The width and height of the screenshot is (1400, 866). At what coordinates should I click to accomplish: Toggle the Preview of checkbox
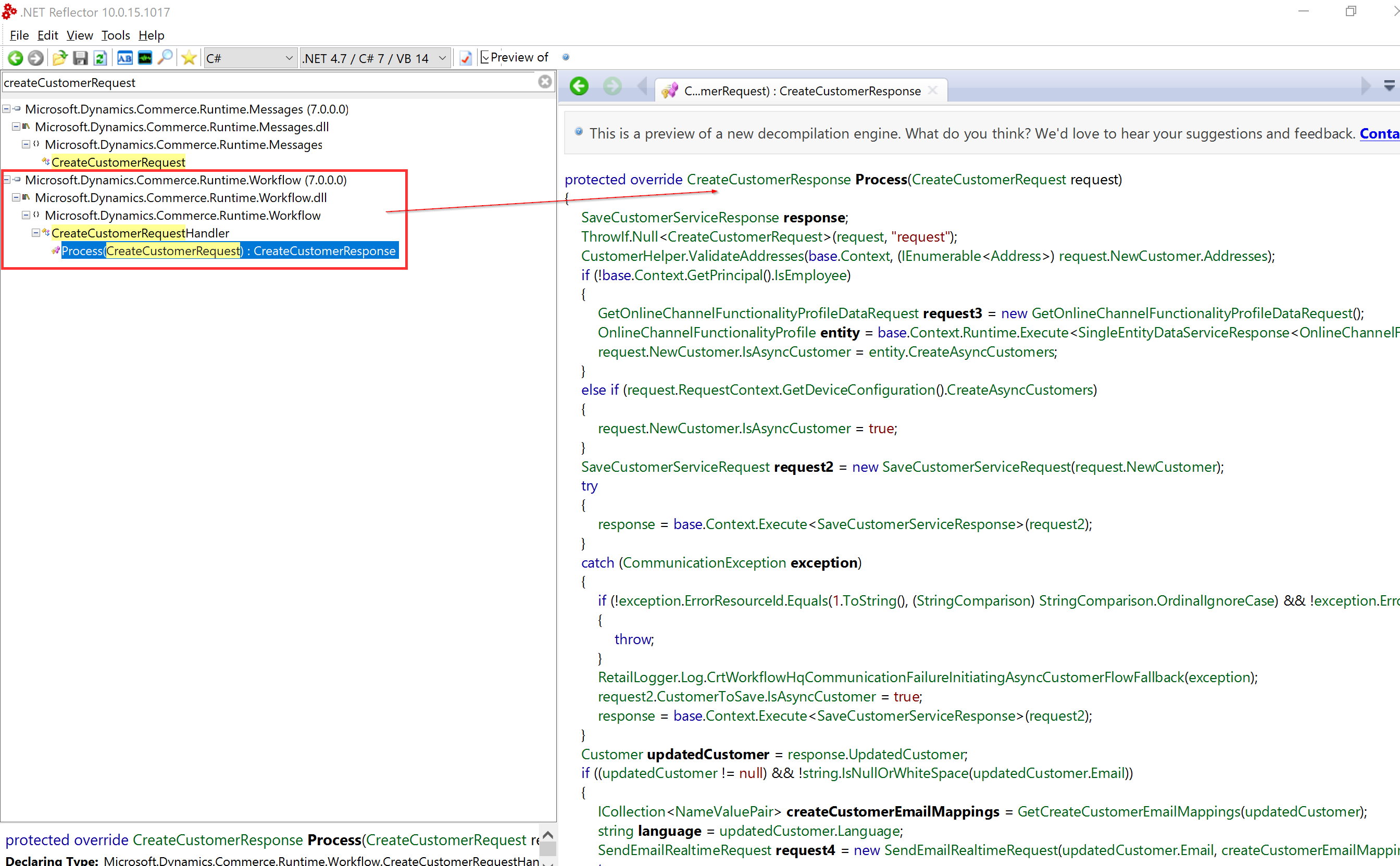pos(484,57)
